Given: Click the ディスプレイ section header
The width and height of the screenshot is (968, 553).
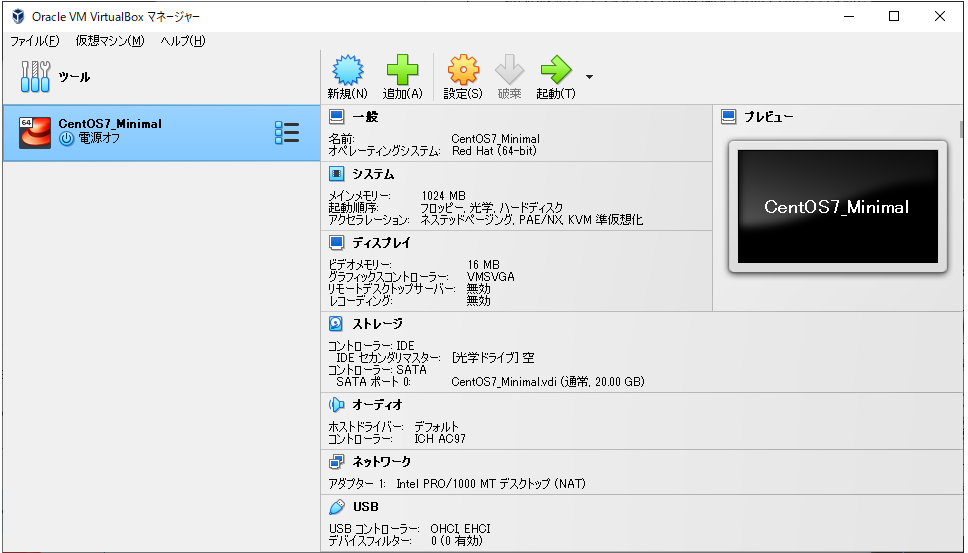Looking at the screenshot, I should (381, 243).
